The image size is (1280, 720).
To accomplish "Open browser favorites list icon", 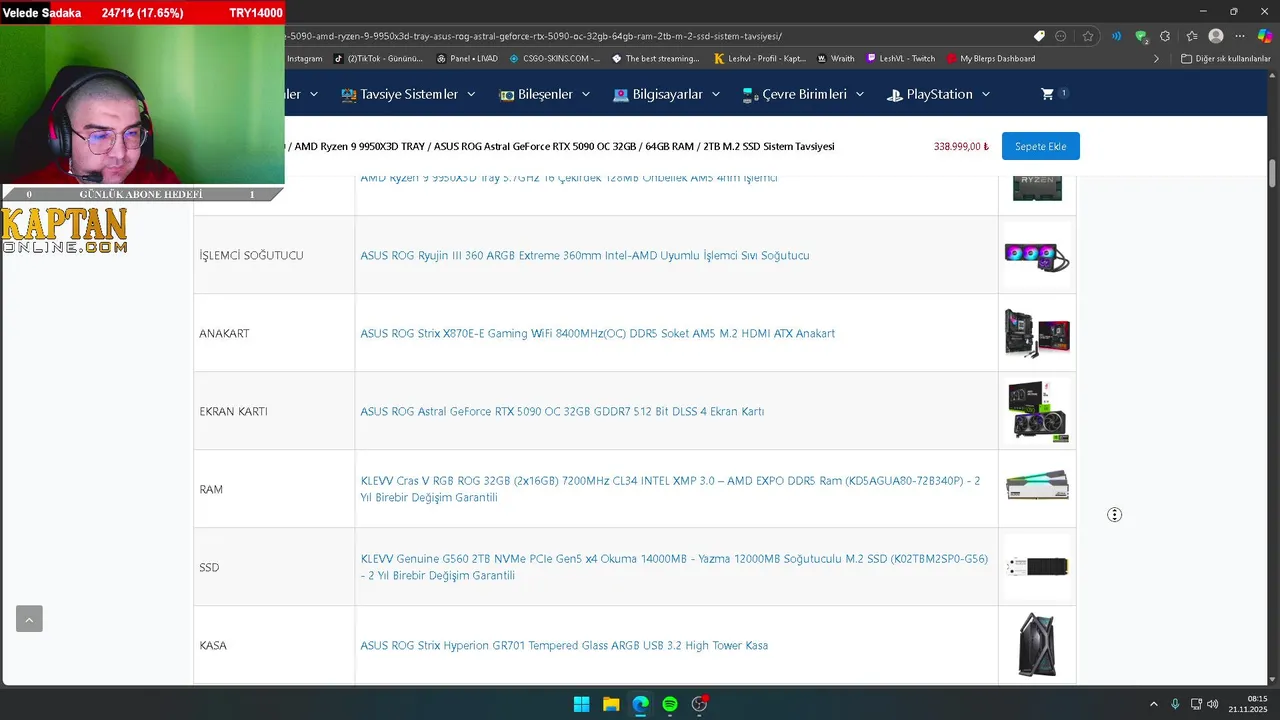I will [1191, 36].
